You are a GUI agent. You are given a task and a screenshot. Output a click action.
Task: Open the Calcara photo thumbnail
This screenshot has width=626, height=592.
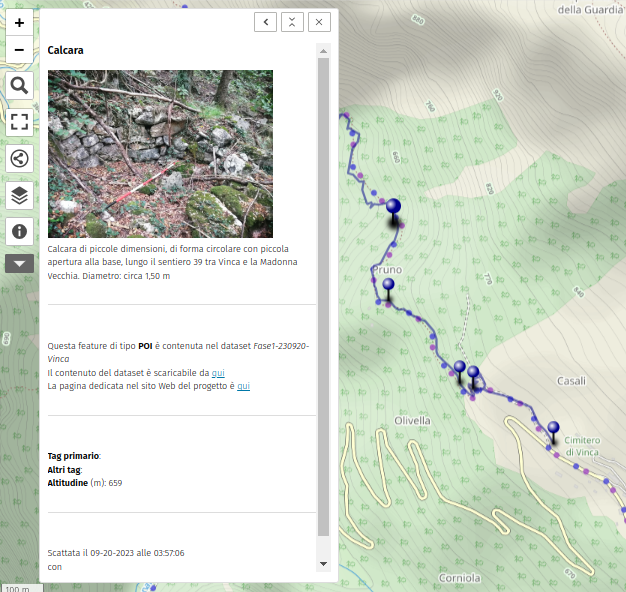click(160, 154)
